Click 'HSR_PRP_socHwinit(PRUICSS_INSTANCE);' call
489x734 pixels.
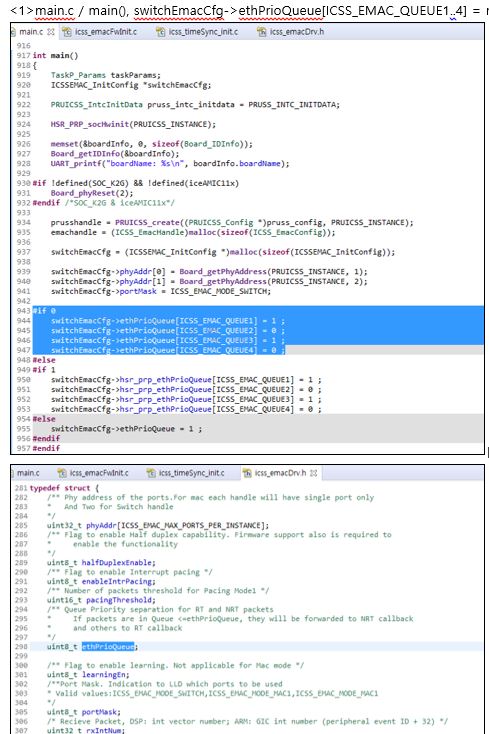pos(133,124)
